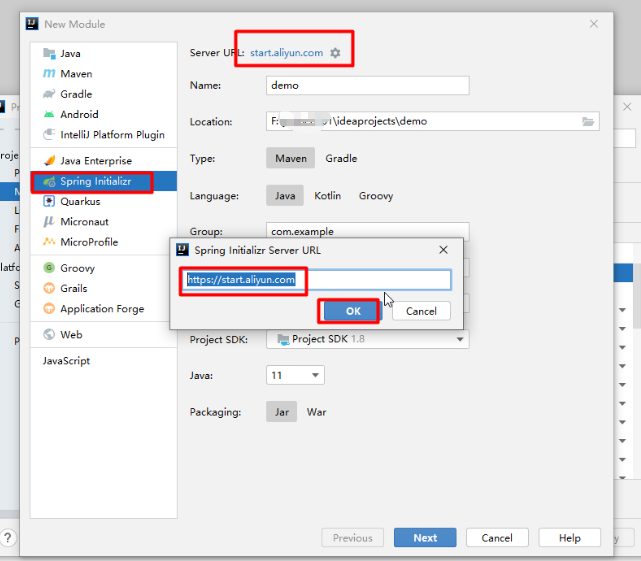Select Java module type

(x=103, y=54)
